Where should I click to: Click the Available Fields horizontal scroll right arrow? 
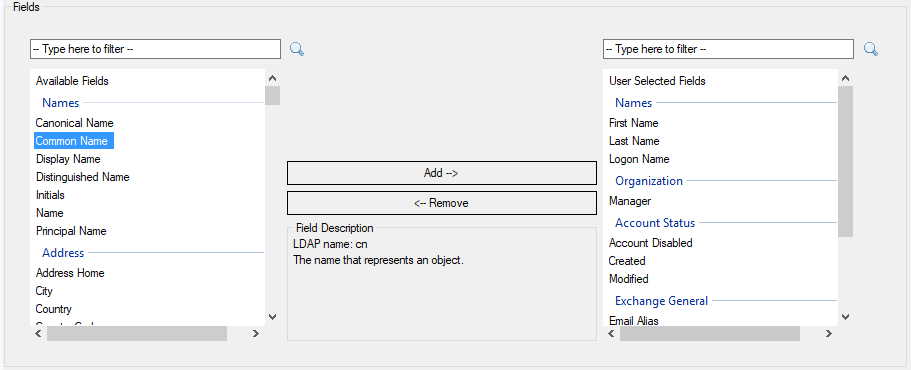255,333
